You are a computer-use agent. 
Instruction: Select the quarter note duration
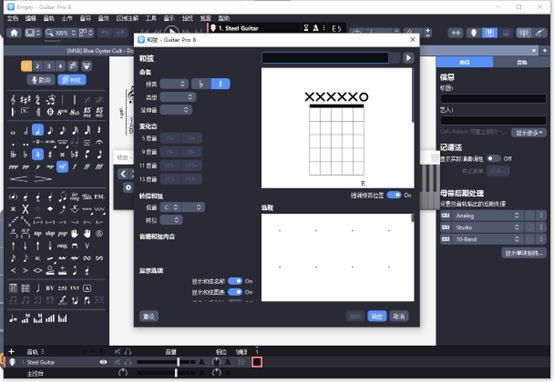38,130
